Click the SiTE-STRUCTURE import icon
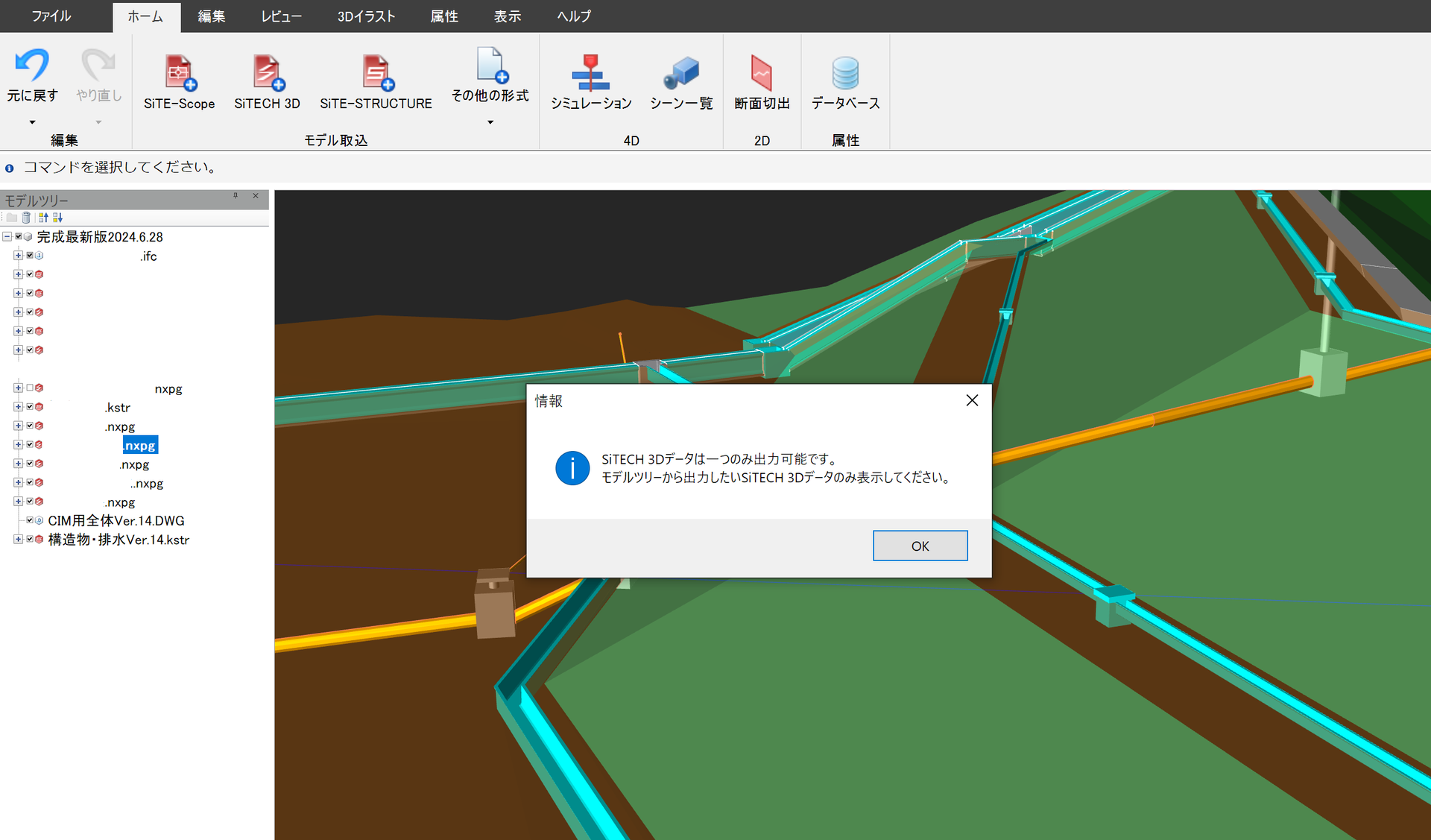1431x840 pixels. point(376,72)
